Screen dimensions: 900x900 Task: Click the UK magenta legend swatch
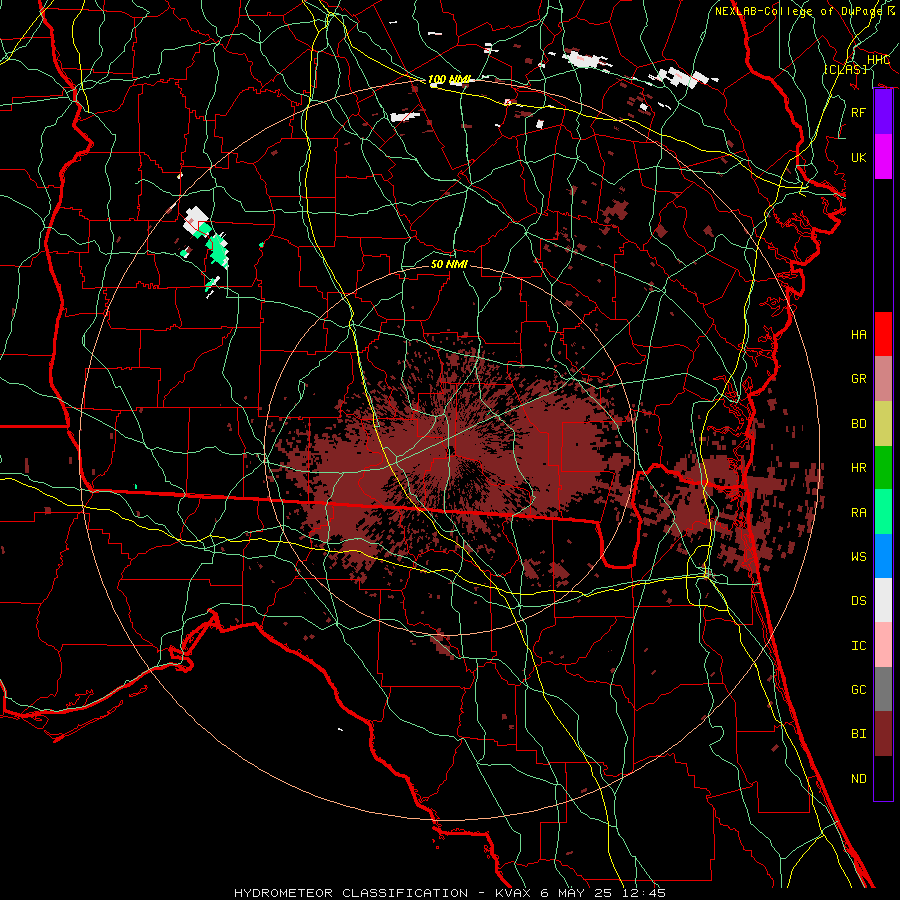click(x=883, y=157)
